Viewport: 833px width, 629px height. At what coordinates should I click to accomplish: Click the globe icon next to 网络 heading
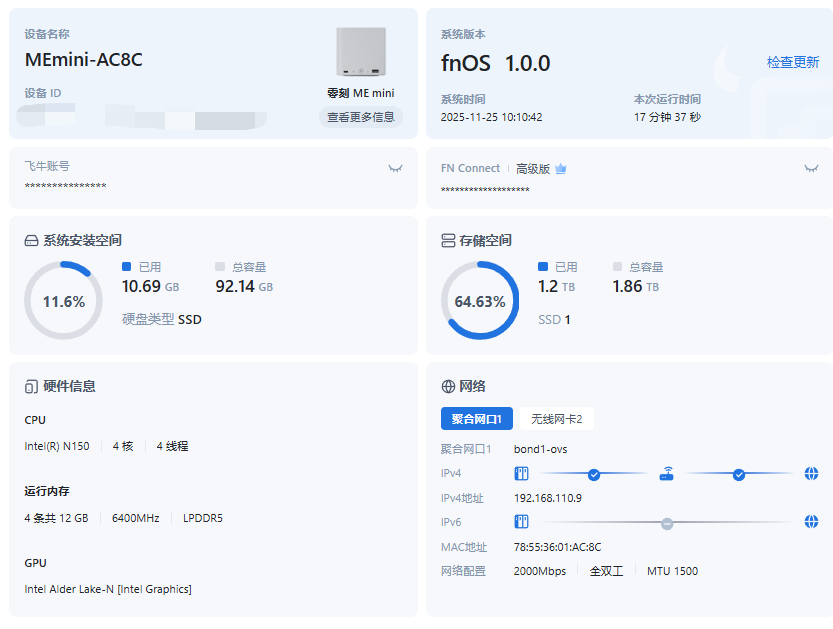pyautogui.click(x=448, y=386)
